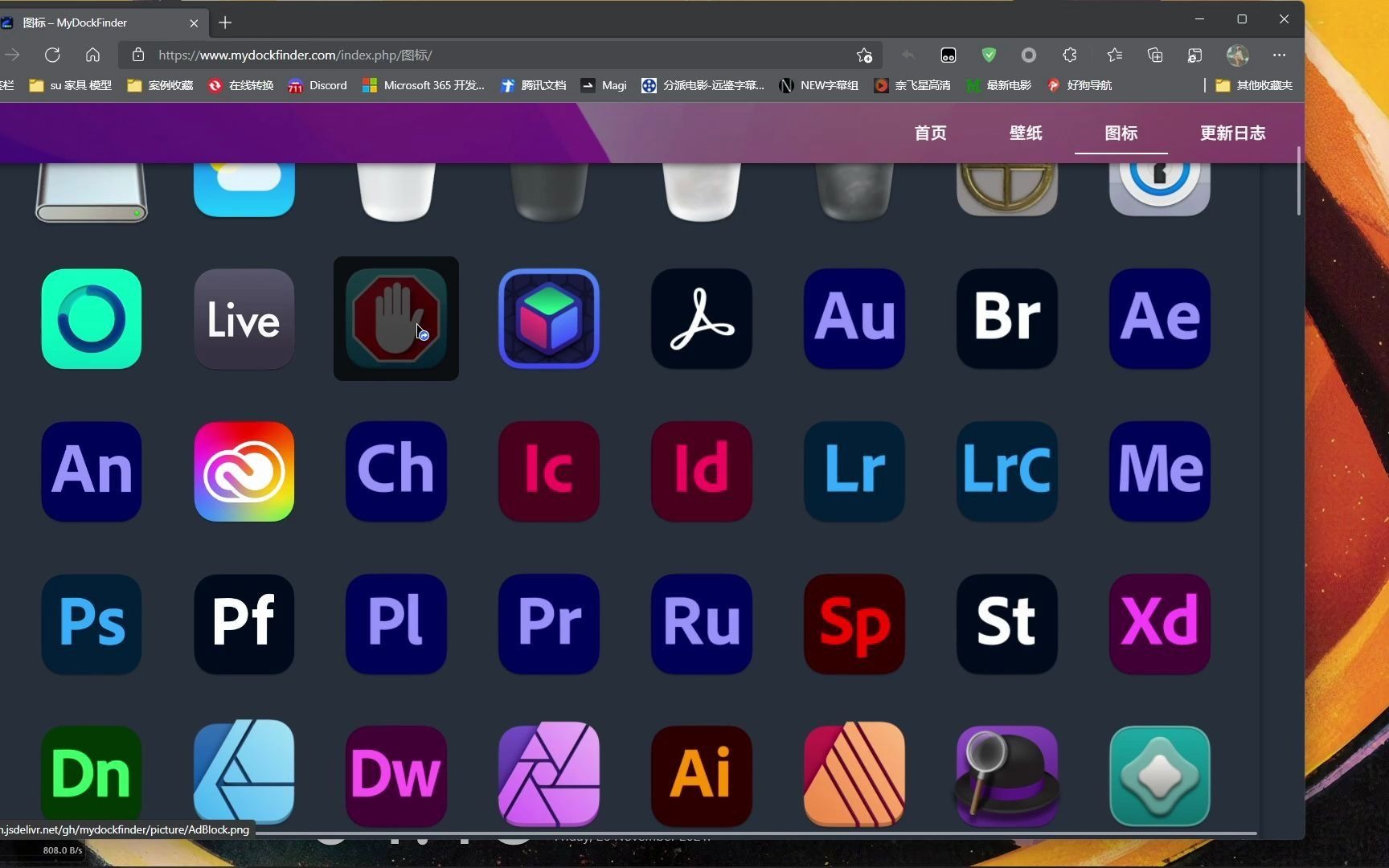1389x868 pixels.
Task: Open the browser extensions puzzle icon
Action: 1069,55
